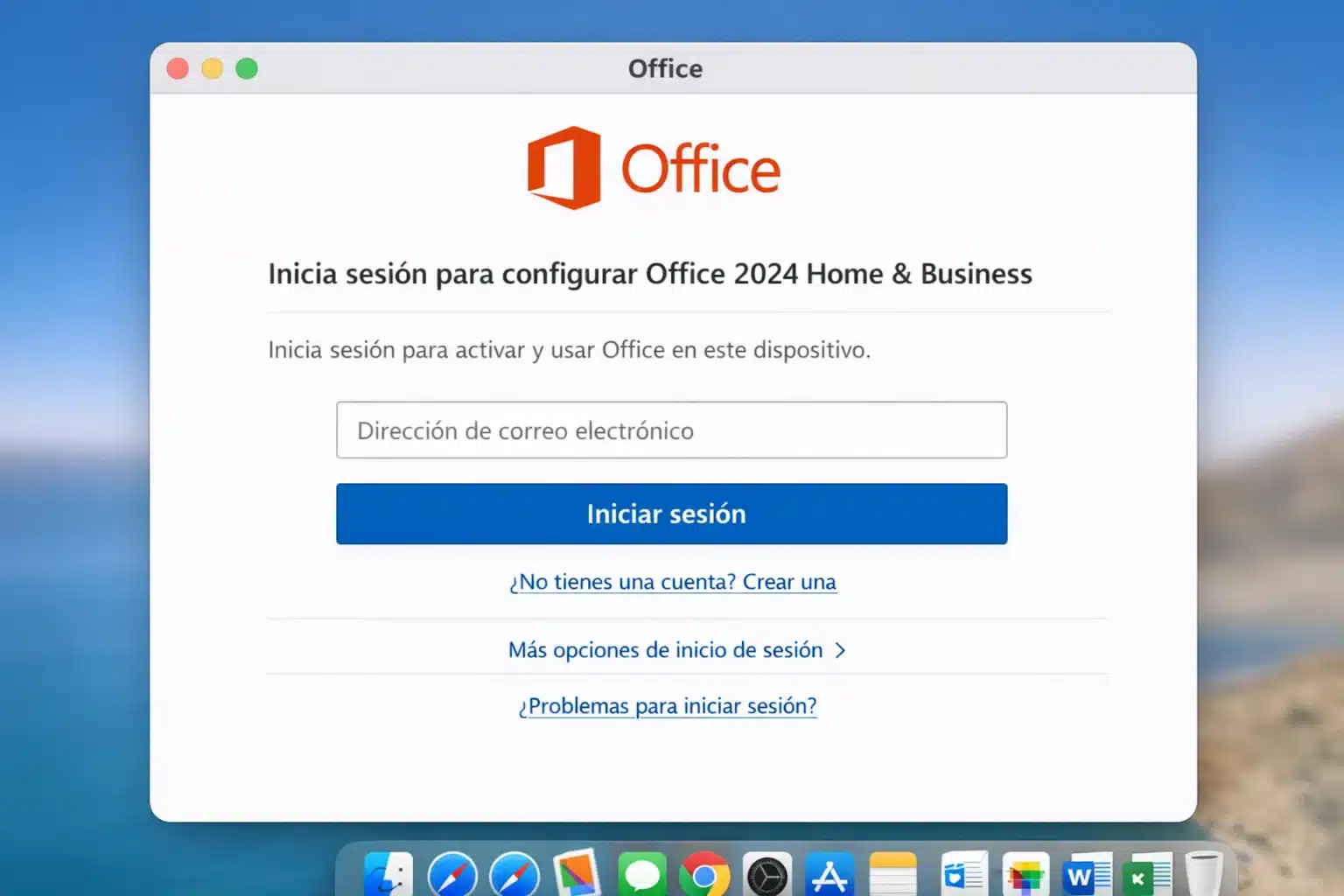Click the chevron next to more sign-in options

pos(841,650)
